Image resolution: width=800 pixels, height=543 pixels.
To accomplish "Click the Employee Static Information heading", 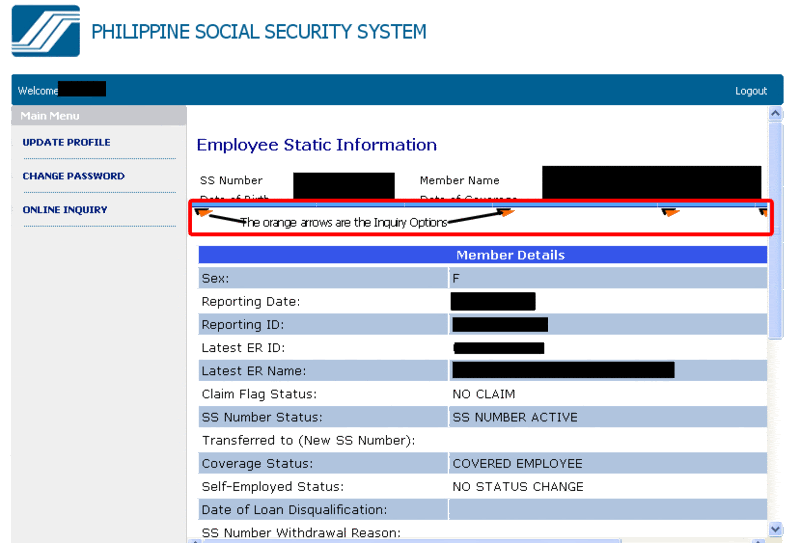I will point(316,145).
